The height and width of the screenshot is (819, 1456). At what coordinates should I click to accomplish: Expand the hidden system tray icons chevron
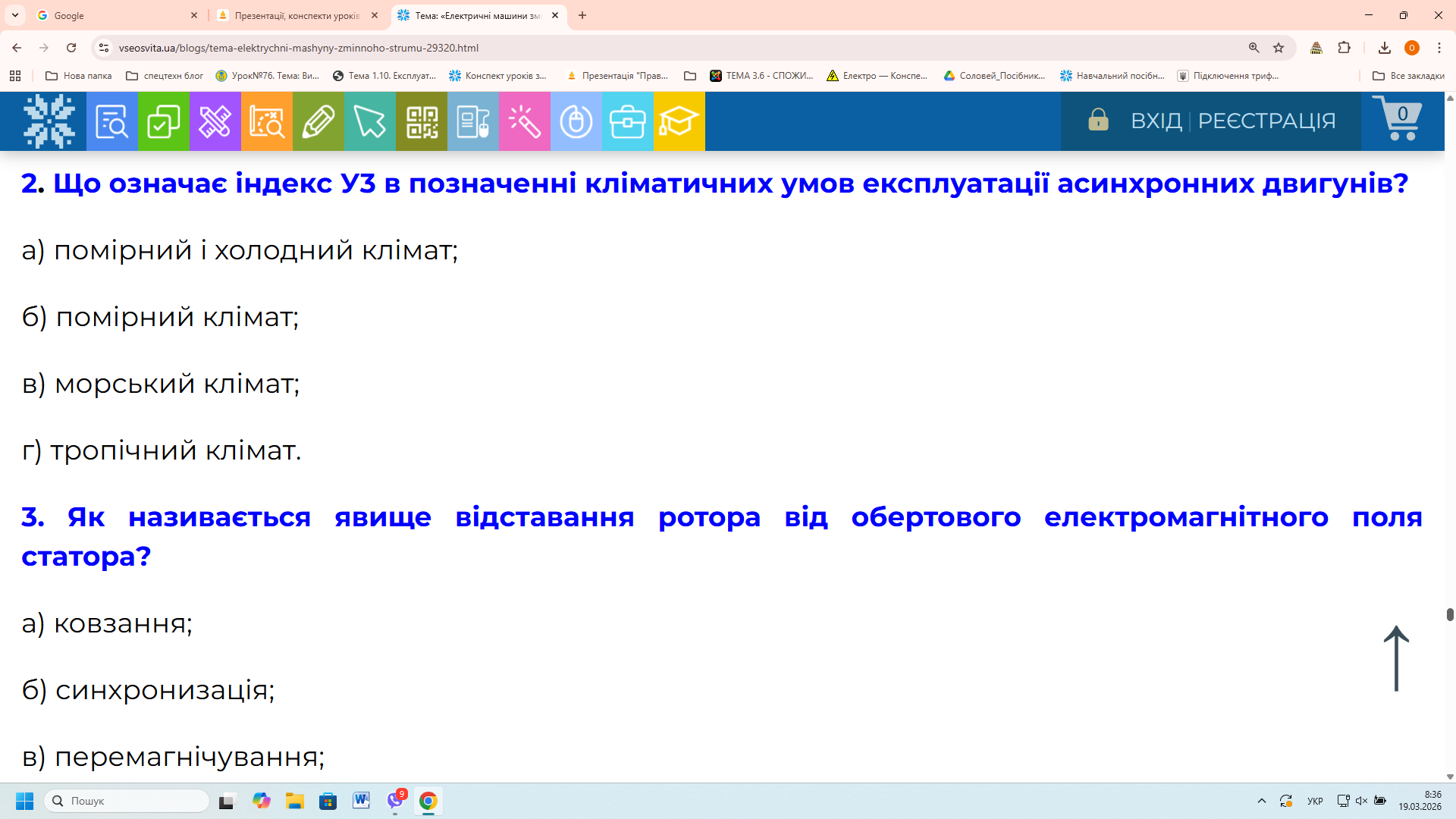pyautogui.click(x=1261, y=801)
